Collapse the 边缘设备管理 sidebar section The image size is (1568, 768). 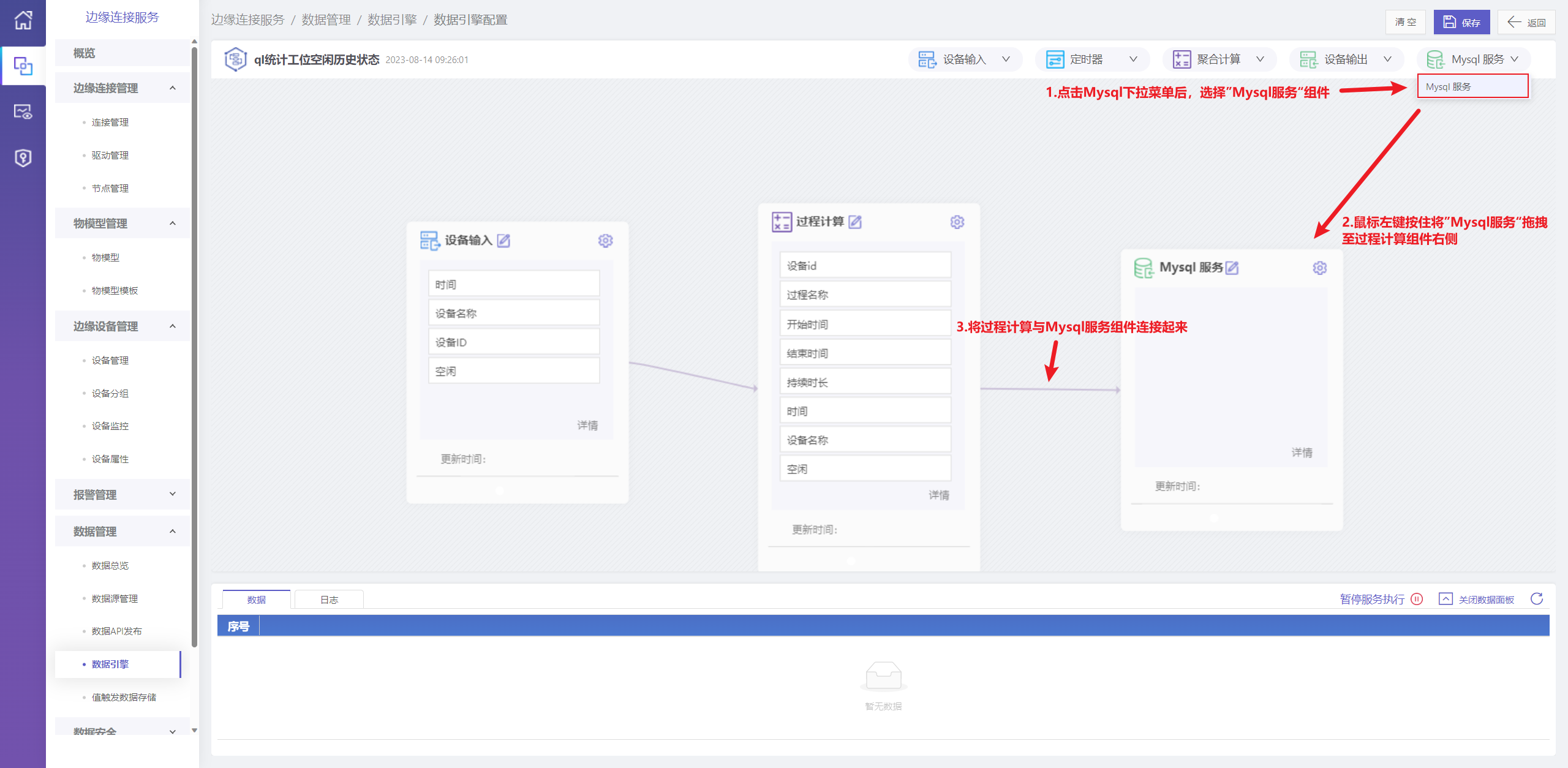pyautogui.click(x=173, y=326)
